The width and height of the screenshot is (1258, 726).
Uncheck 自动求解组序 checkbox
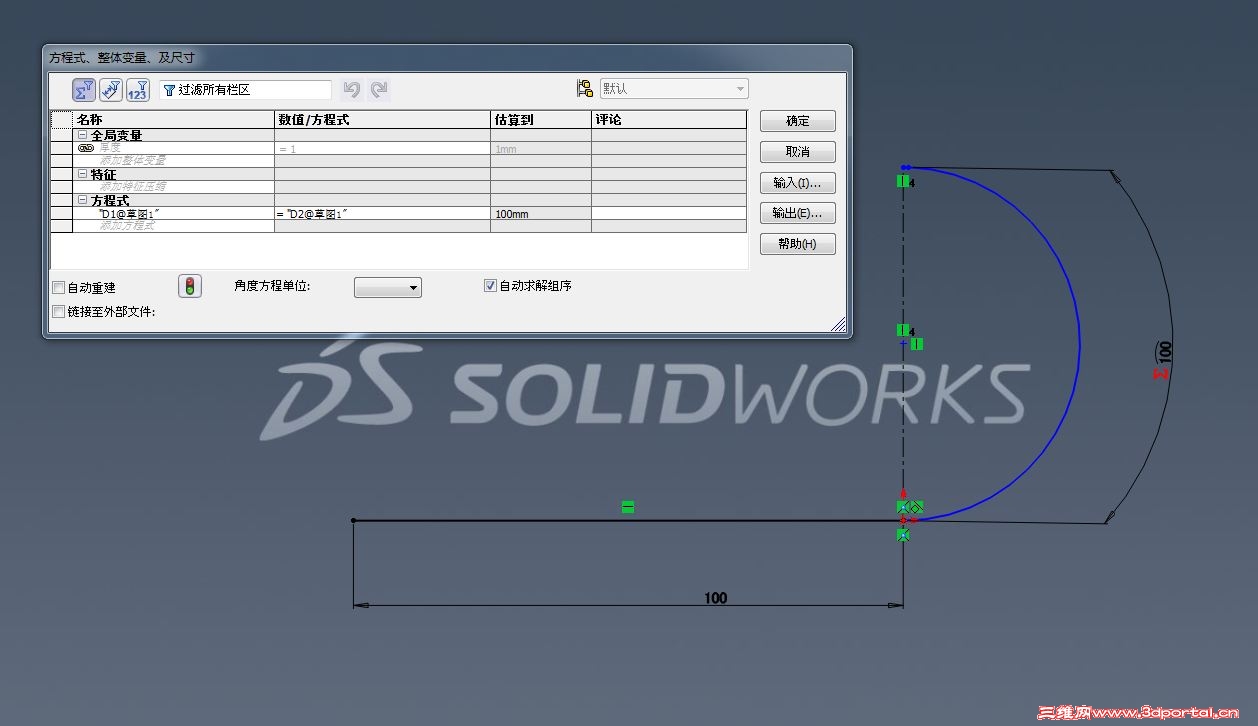(x=490, y=286)
